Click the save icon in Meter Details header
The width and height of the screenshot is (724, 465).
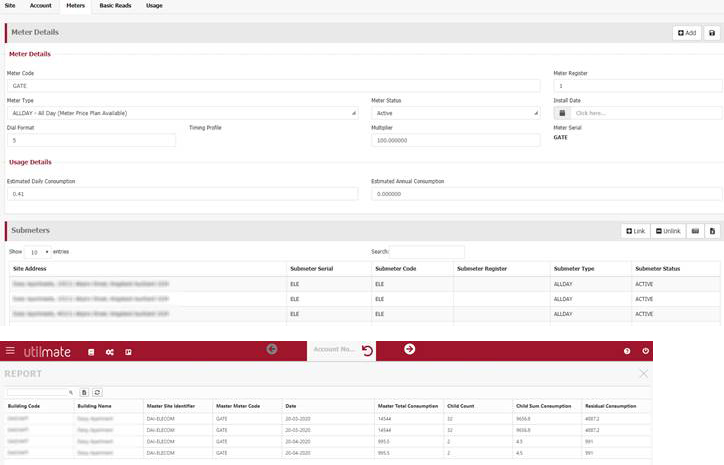(712, 33)
